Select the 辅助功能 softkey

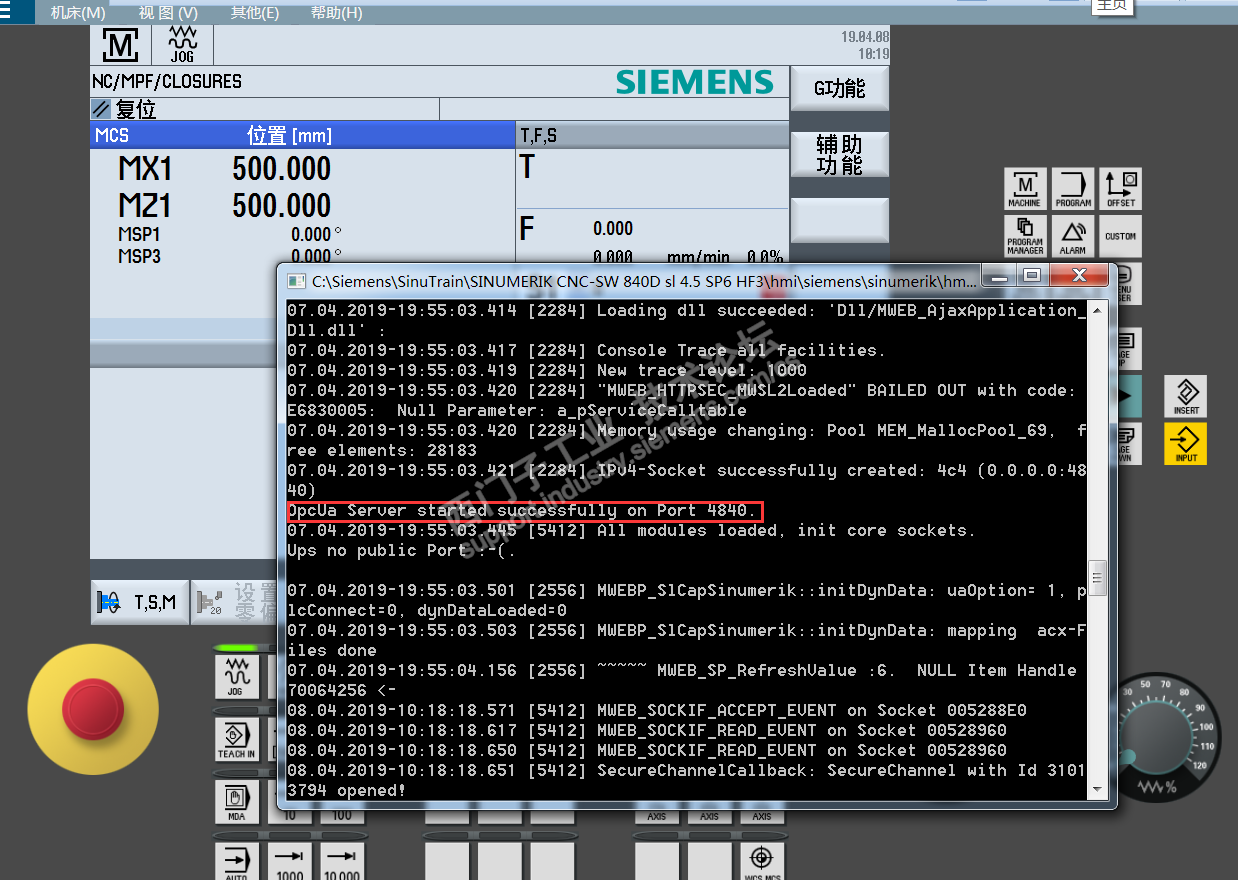click(x=839, y=155)
